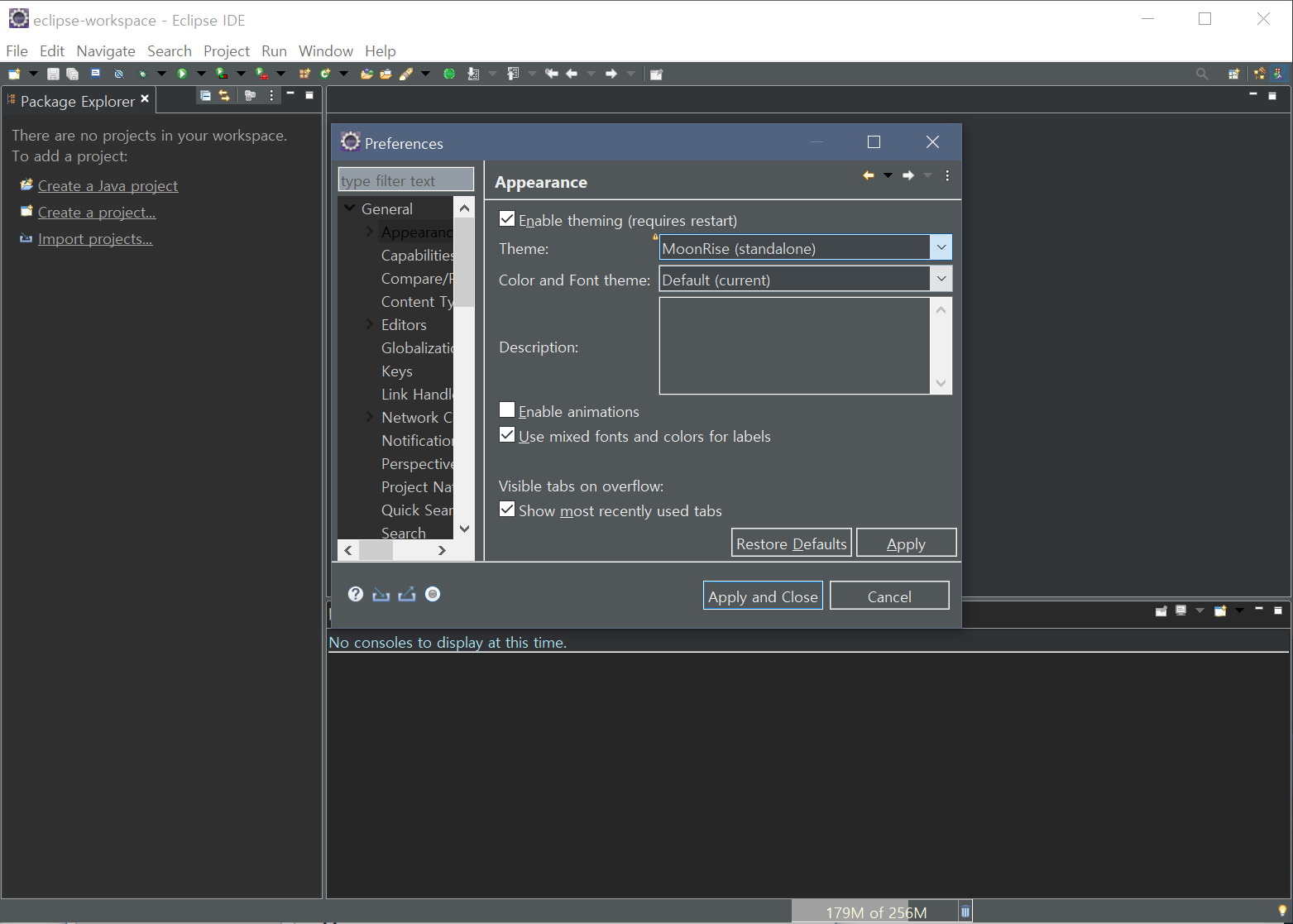The image size is (1293, 924).
Task: Click the Create a project link
Action: click(x=97, y=213)
